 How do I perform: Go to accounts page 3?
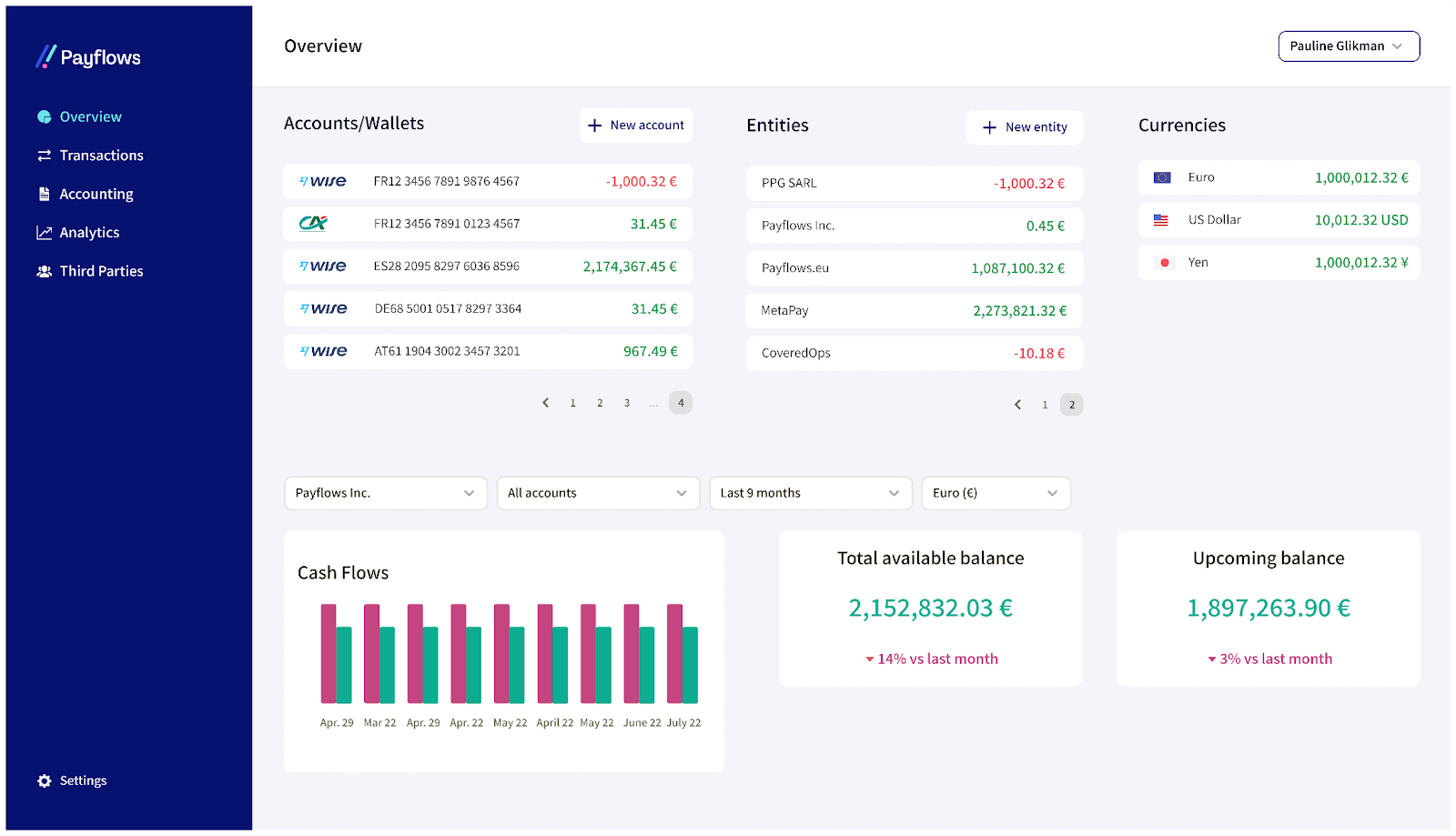(x=627, y=403)
